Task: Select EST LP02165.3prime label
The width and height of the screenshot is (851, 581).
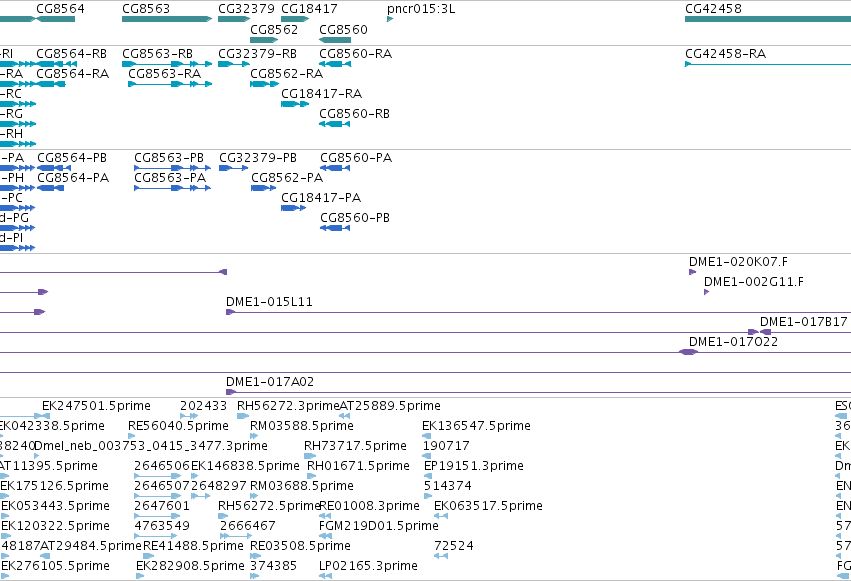Action: point(369,566)
